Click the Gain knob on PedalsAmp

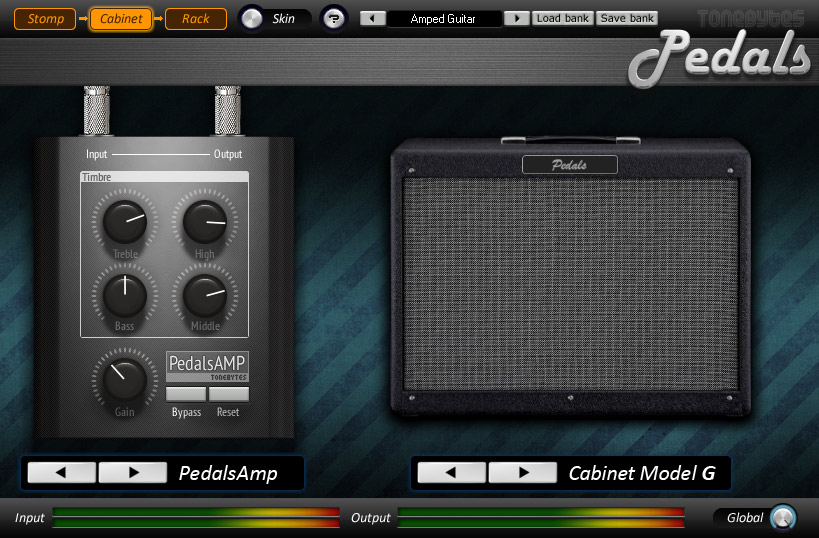tap(125, 379)
